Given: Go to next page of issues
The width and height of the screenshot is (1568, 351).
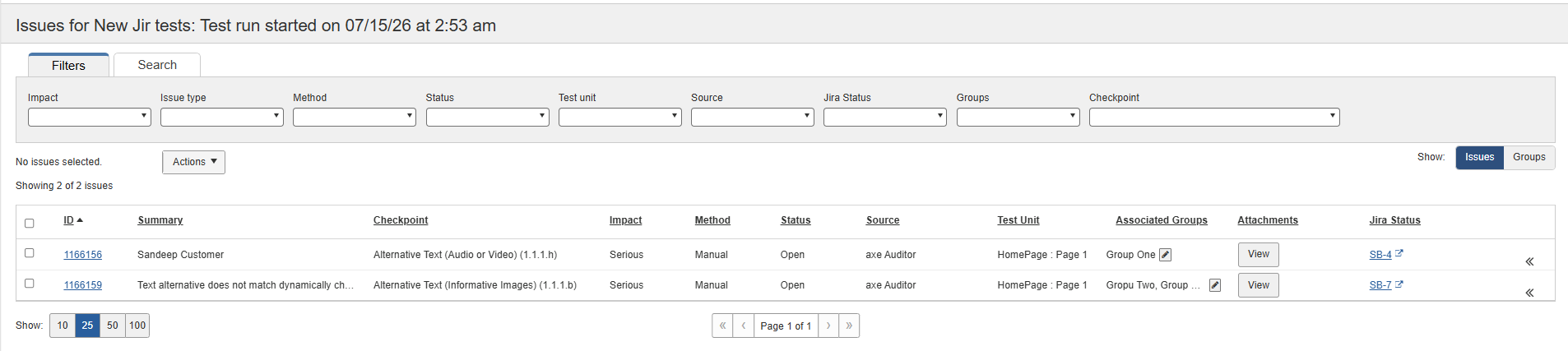Looking at the screenshot, I should pos(828,326).
